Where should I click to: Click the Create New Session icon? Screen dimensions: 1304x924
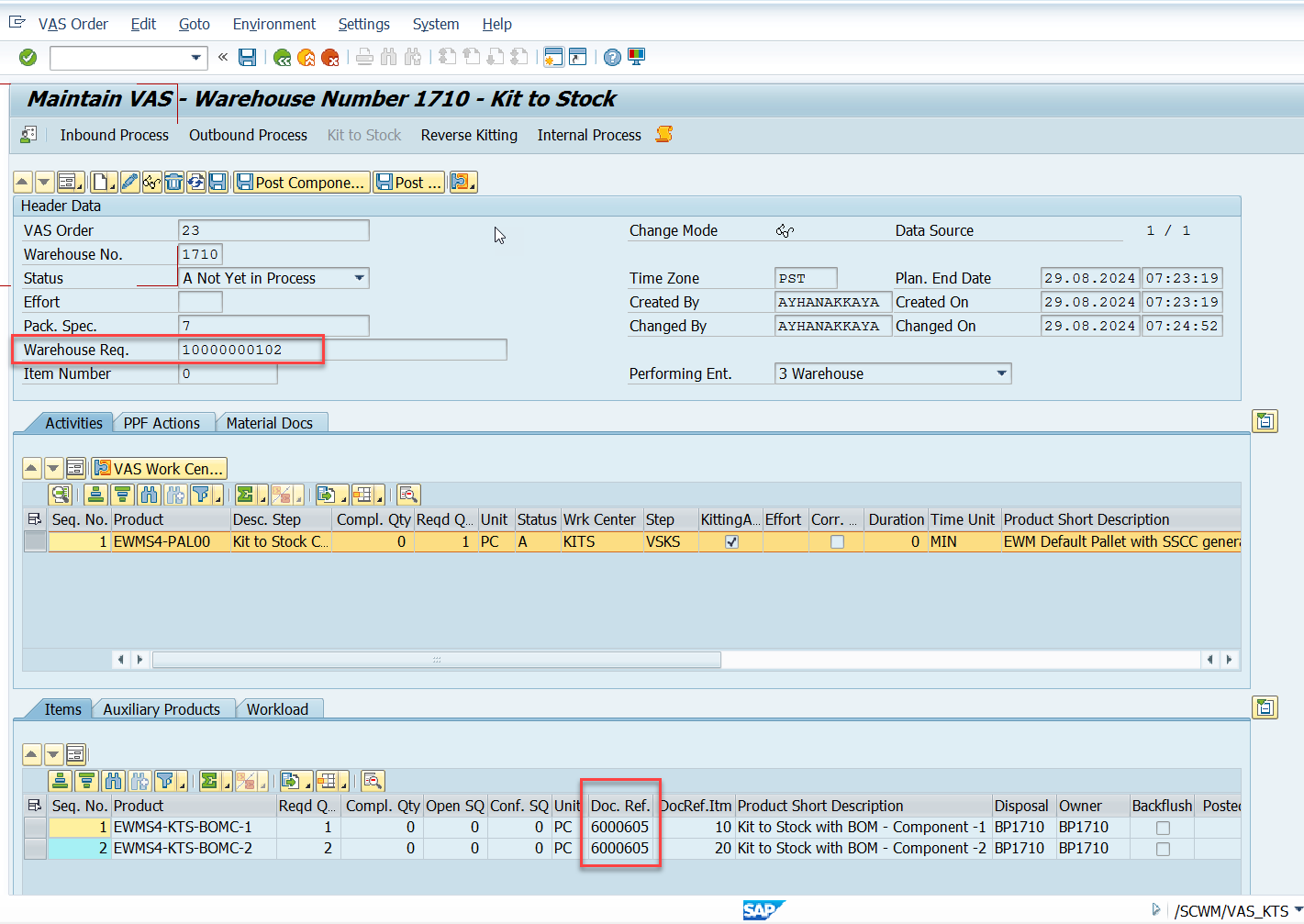point(553,57)
